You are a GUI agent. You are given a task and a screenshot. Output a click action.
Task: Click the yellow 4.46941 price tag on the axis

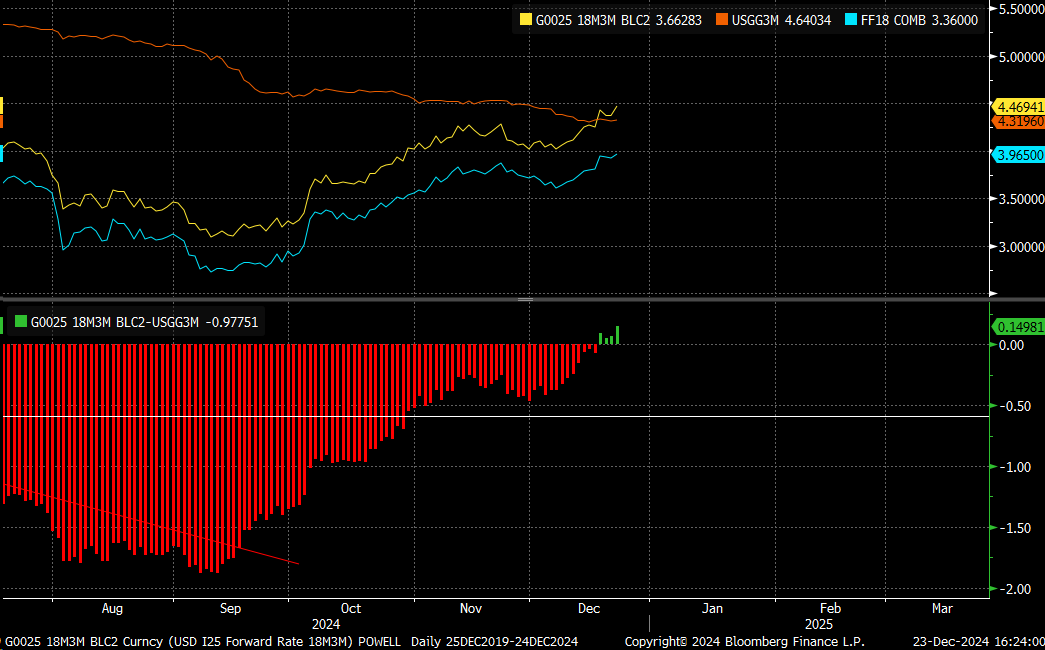tap(1018, 107)
